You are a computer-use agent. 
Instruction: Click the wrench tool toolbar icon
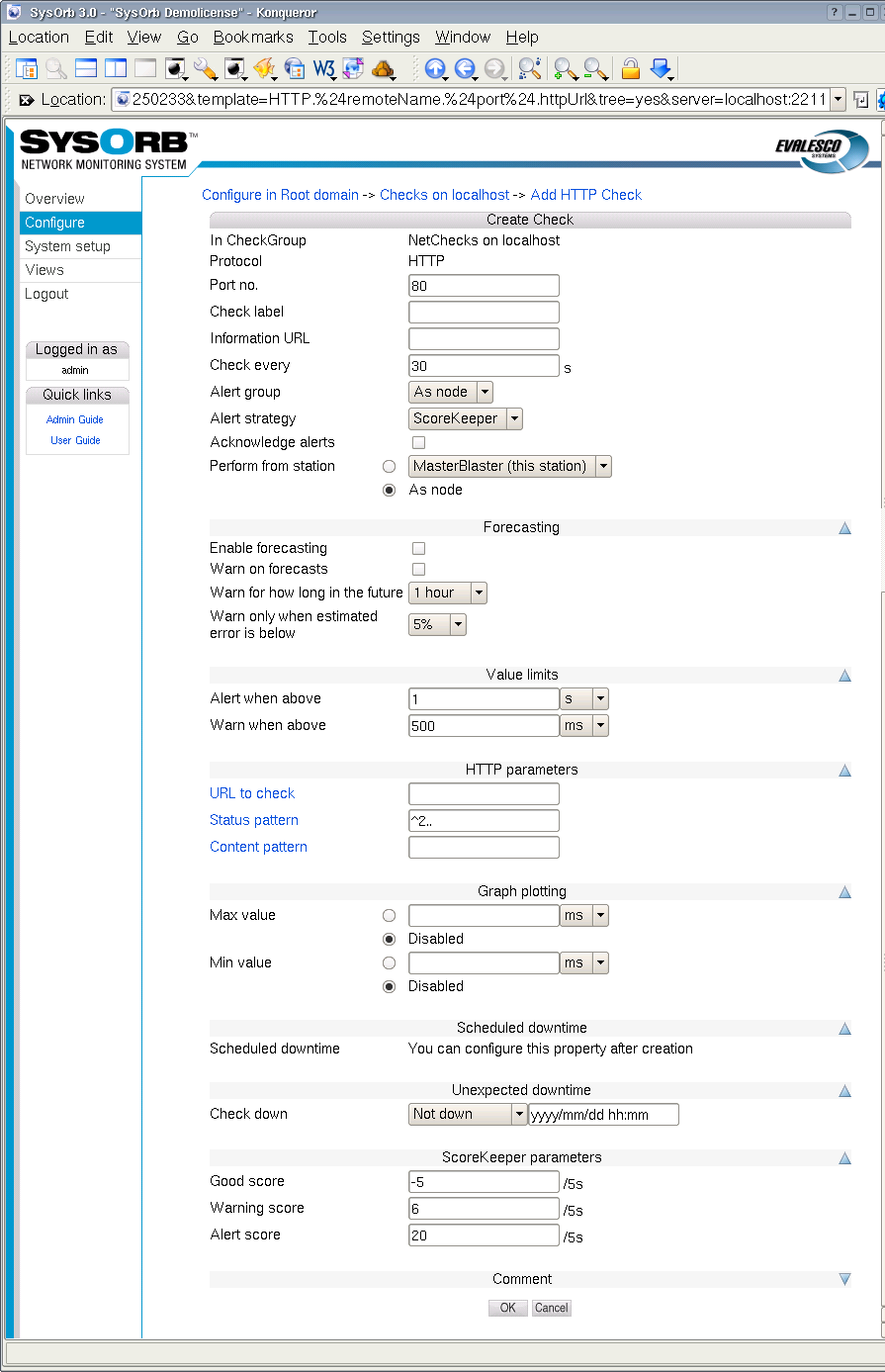(x=205, y=68)
